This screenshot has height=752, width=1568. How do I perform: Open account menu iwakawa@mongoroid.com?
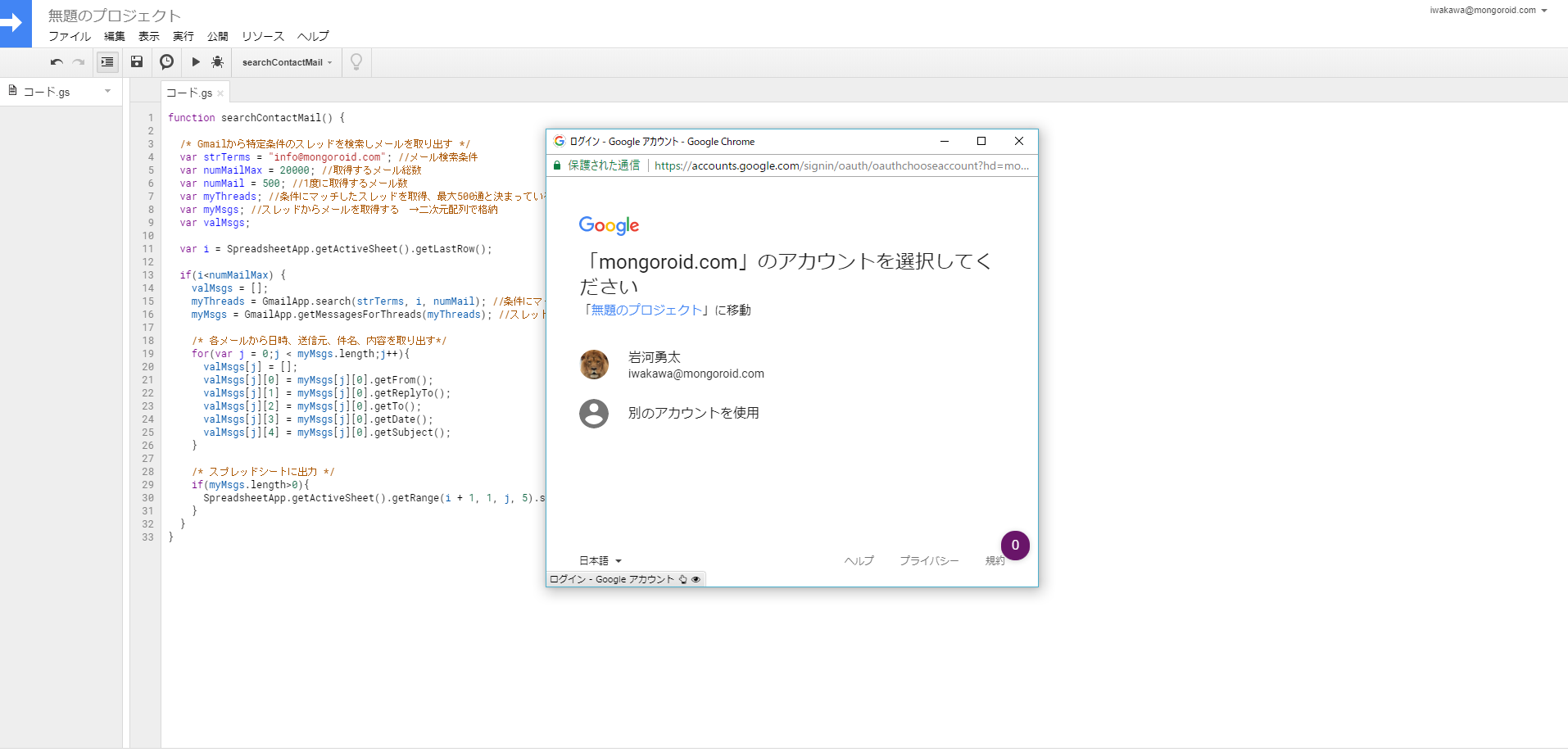pos(1489,11)
